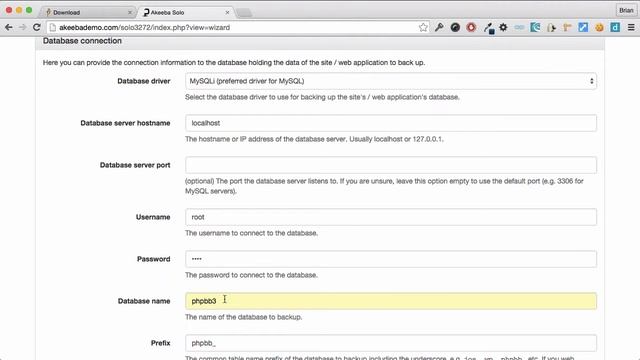Click the gear extension icon
The image size is (640, 360).
503,27
